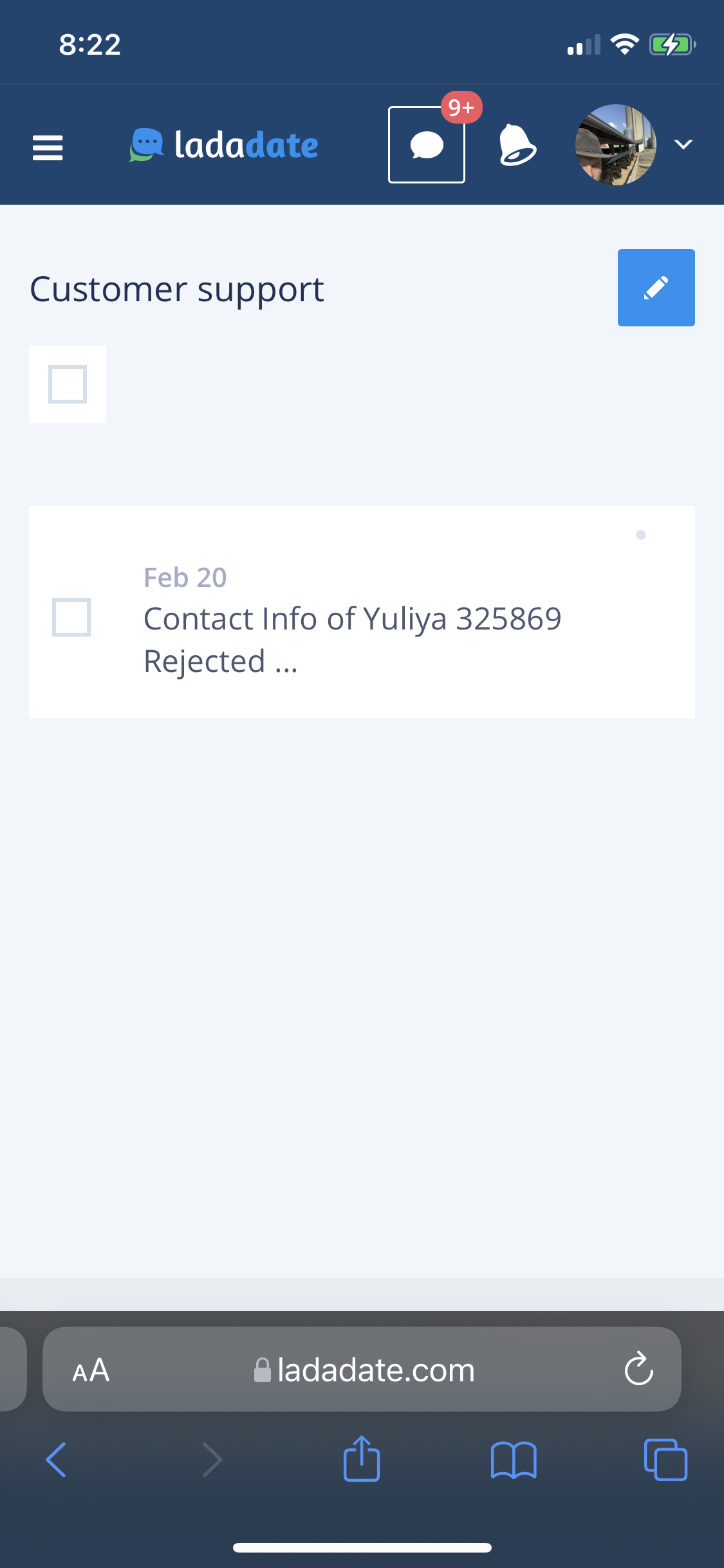Show Safari open tabs overview
724x1568 pixels.
tap(665, 1459)
